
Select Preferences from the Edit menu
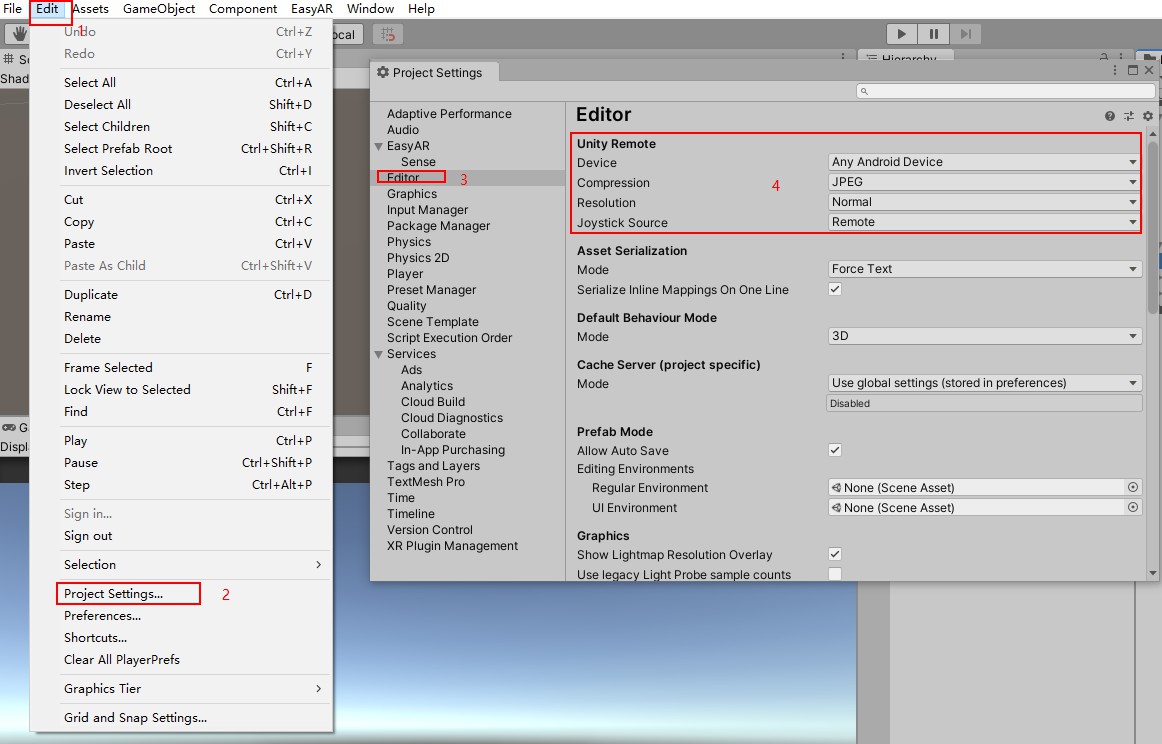click(x=102, y=615)
